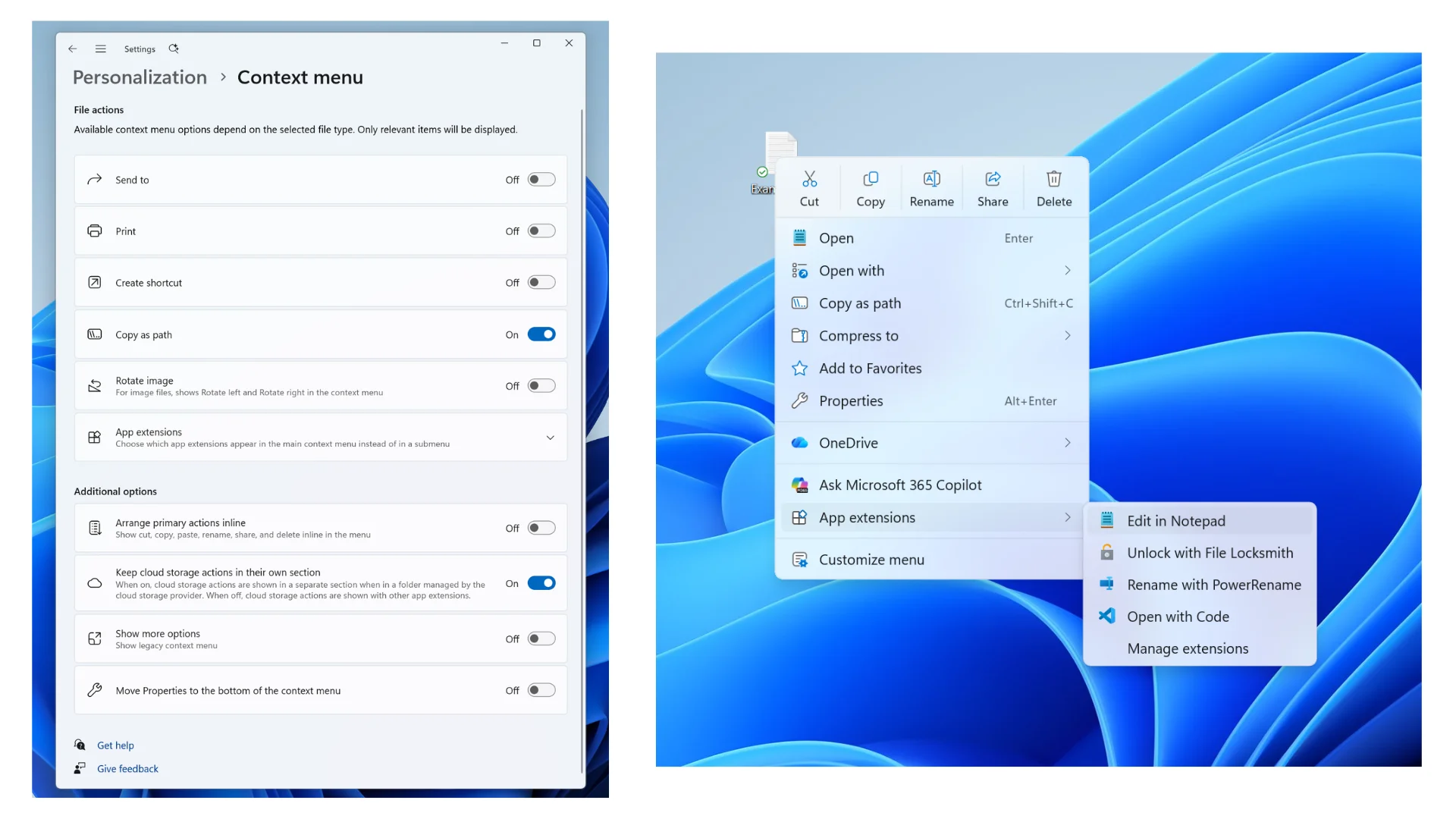Click the App extensions icon in Settings
Screen dimensions: 1456x819
[x=95, y=438]
